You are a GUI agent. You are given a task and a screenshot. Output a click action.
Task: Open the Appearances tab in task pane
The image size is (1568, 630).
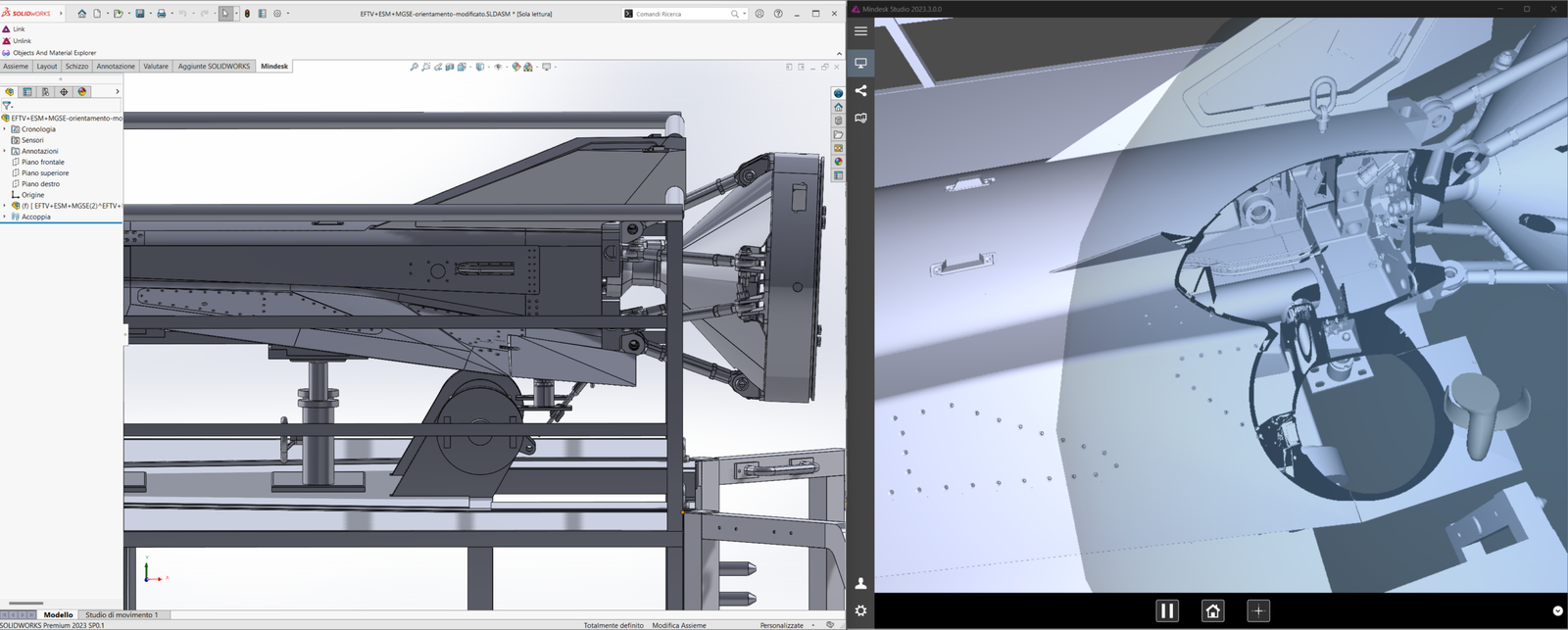point(838,162)
